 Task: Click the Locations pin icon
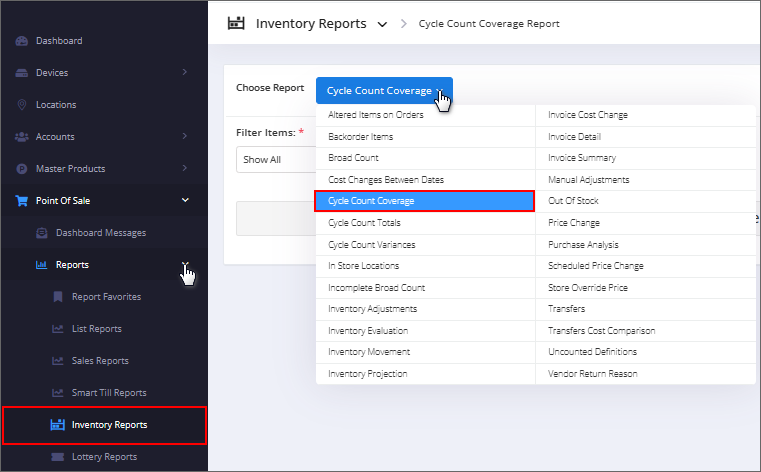[22, 105]
